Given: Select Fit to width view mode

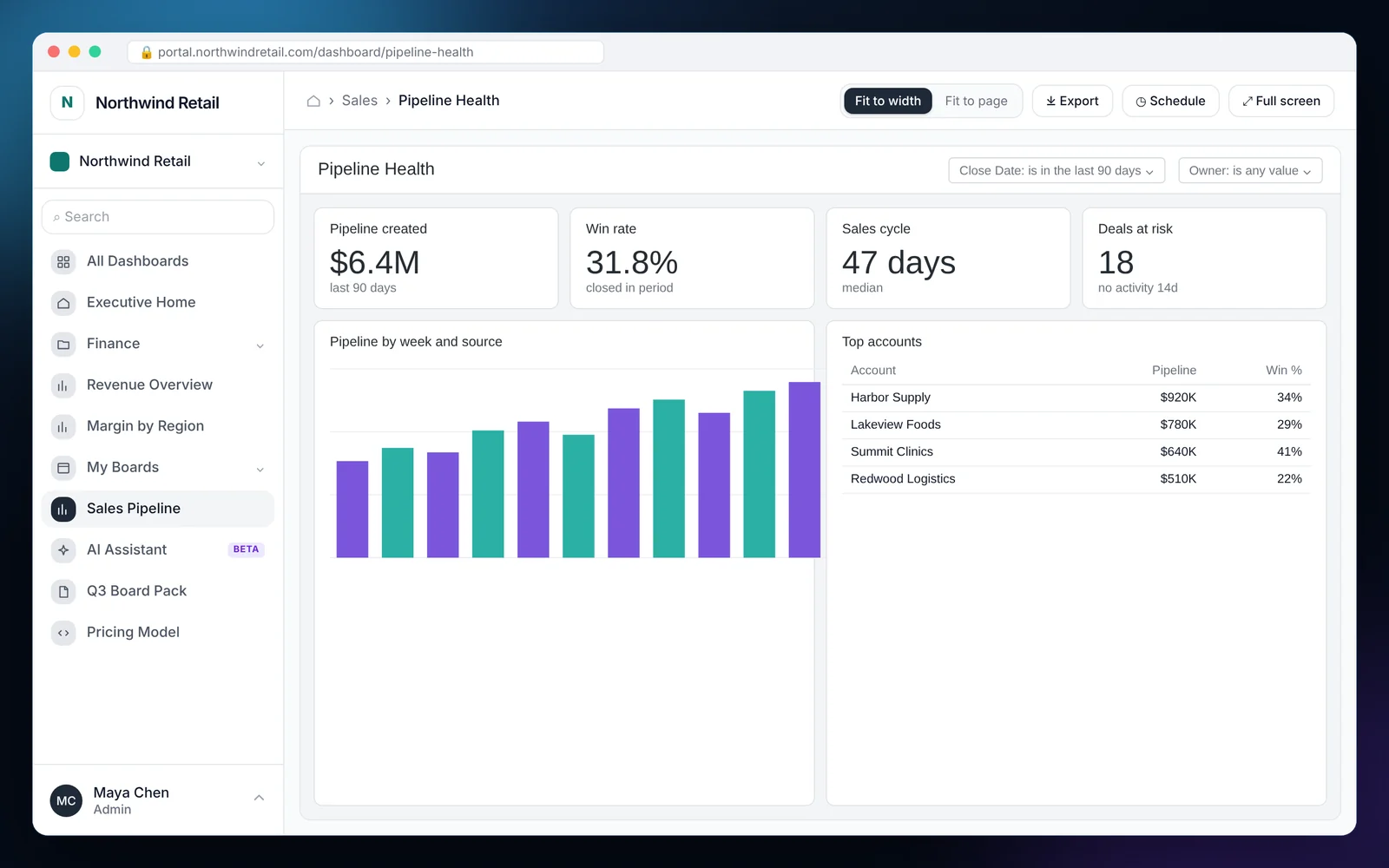Looking at the screenshot, I should [888, 101].
